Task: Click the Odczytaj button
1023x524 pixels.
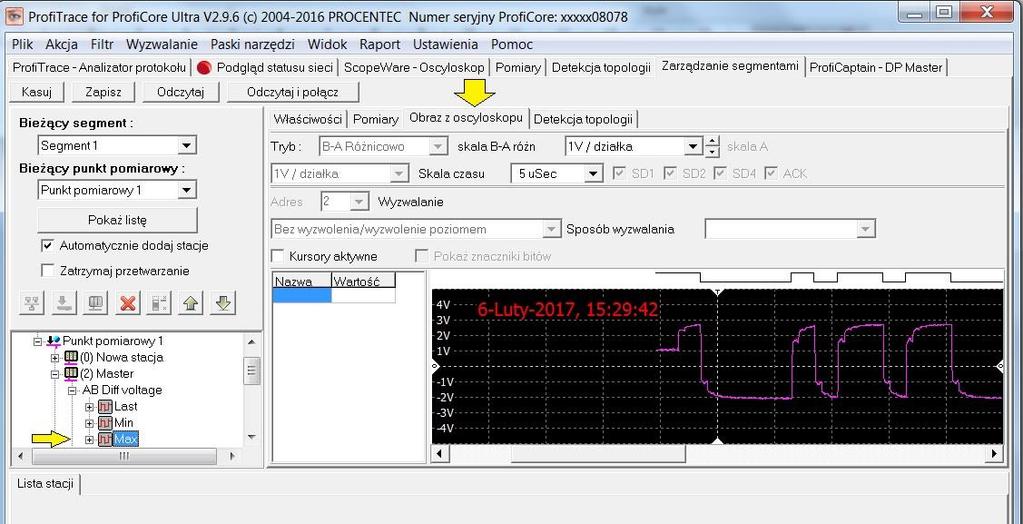Action: pos(181,92)
